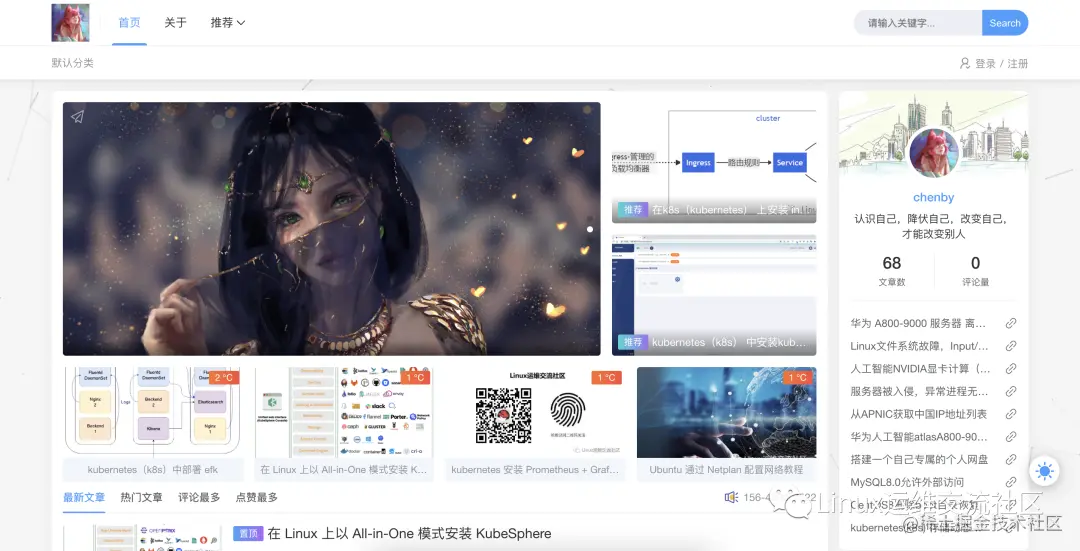Click the sidebar profile avatar
The image size is (1080, 551).
(x=933, y=154)
